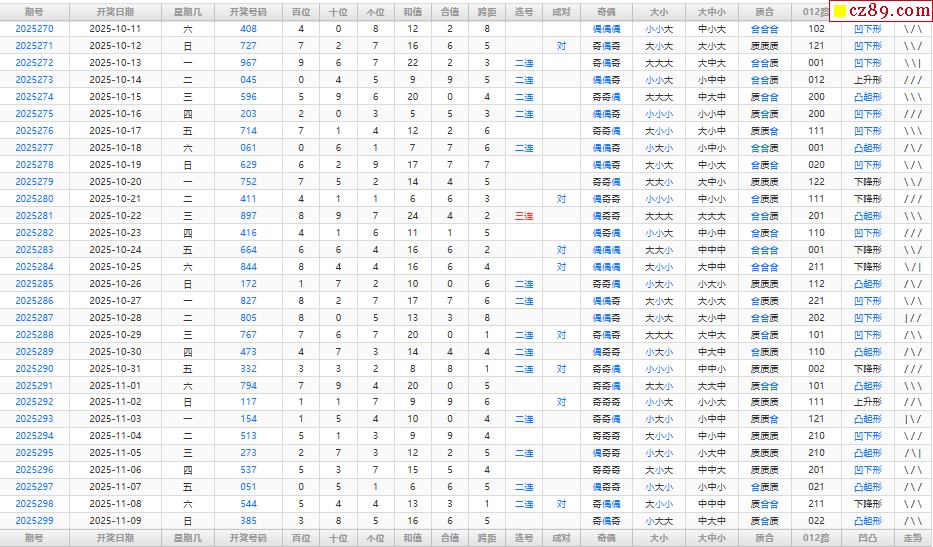Viewport: 933px width, 547px height.
Task: Click the 开奖日期 column header at top
Action: (x=115, y=12)
